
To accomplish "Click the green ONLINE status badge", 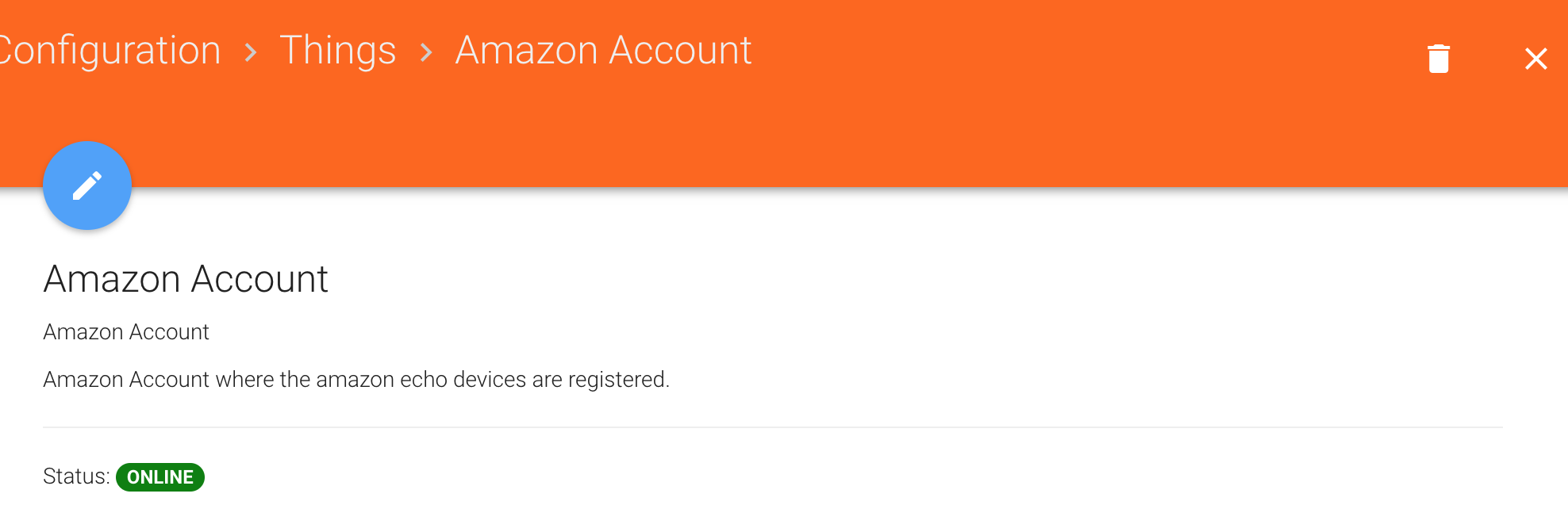I will (160, 477).
